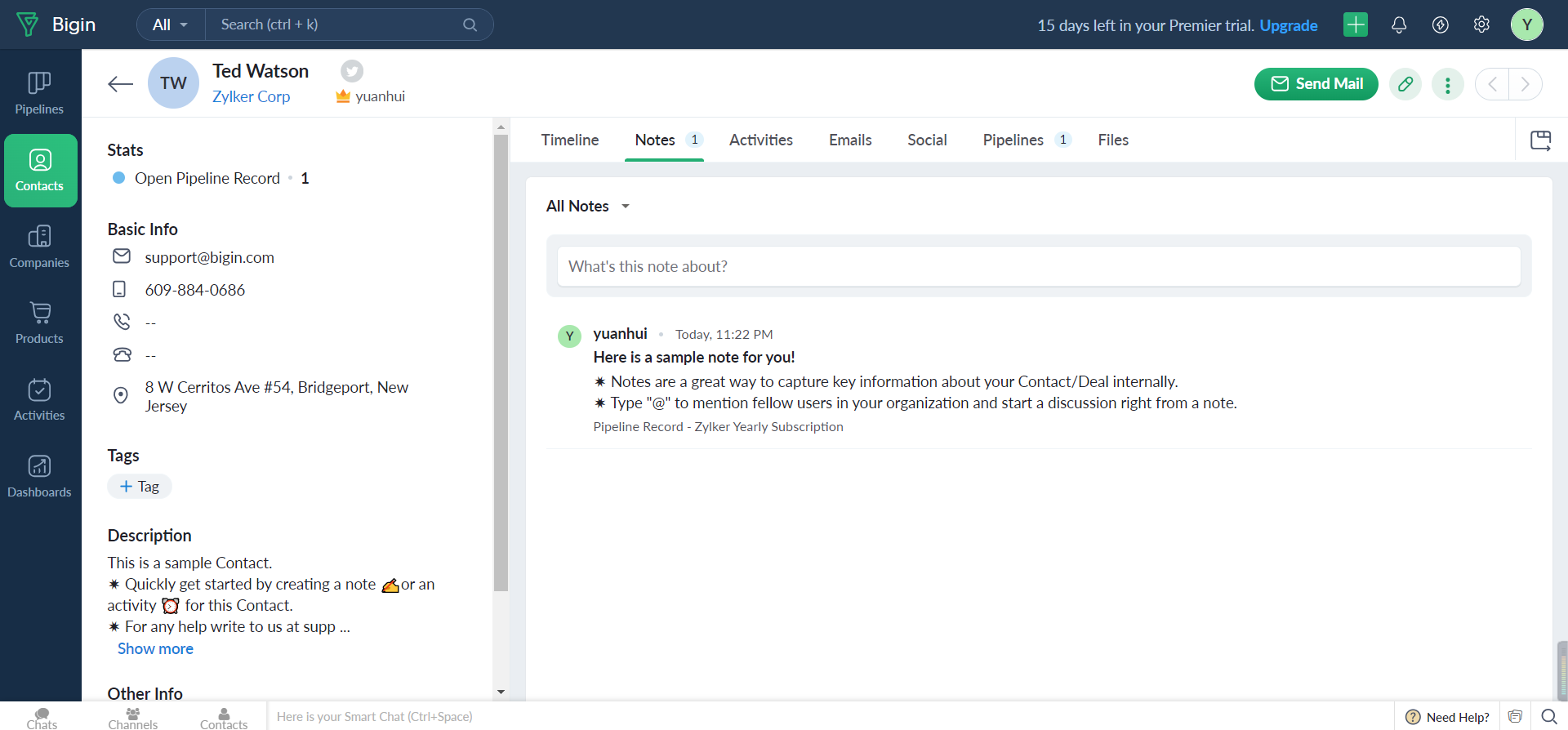Viewport: 1568px width, 730px height.
Task: Open Pipelines in the left sidebar
Action: pyautogui.click(x=39, y=93)
